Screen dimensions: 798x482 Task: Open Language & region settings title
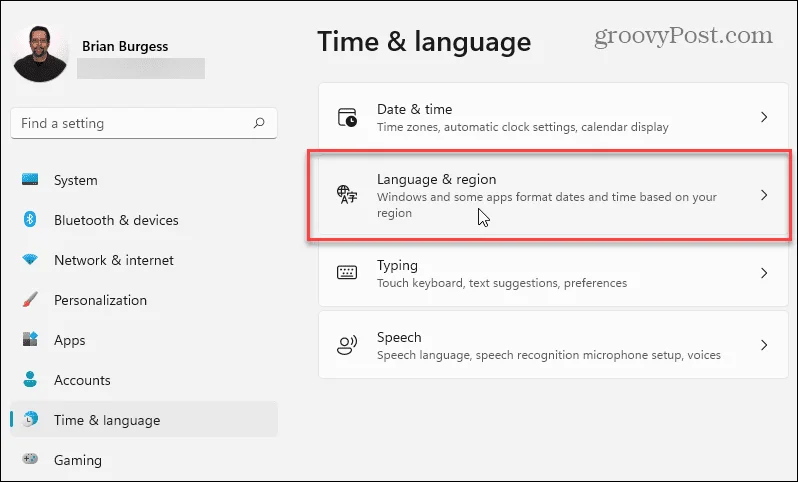click(x=436, y=179)
